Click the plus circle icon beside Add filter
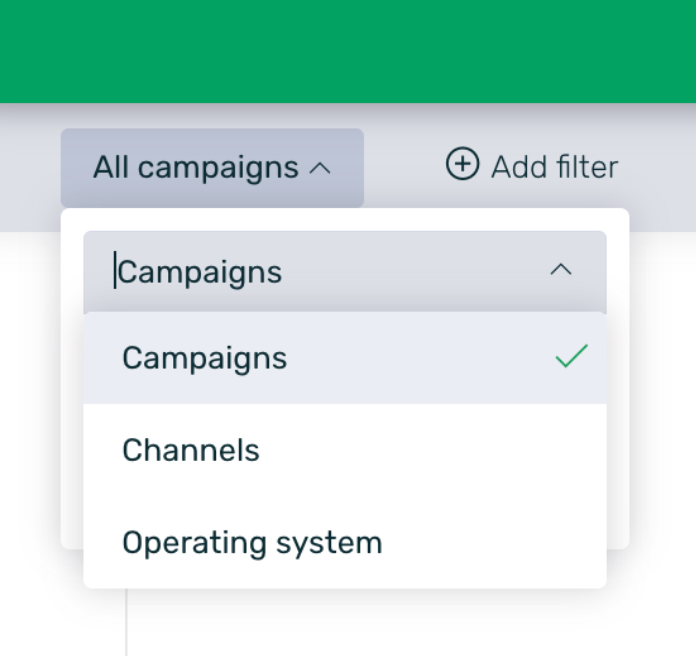The image size is (696, 656). pyautogui.click(x=462, y=165)
